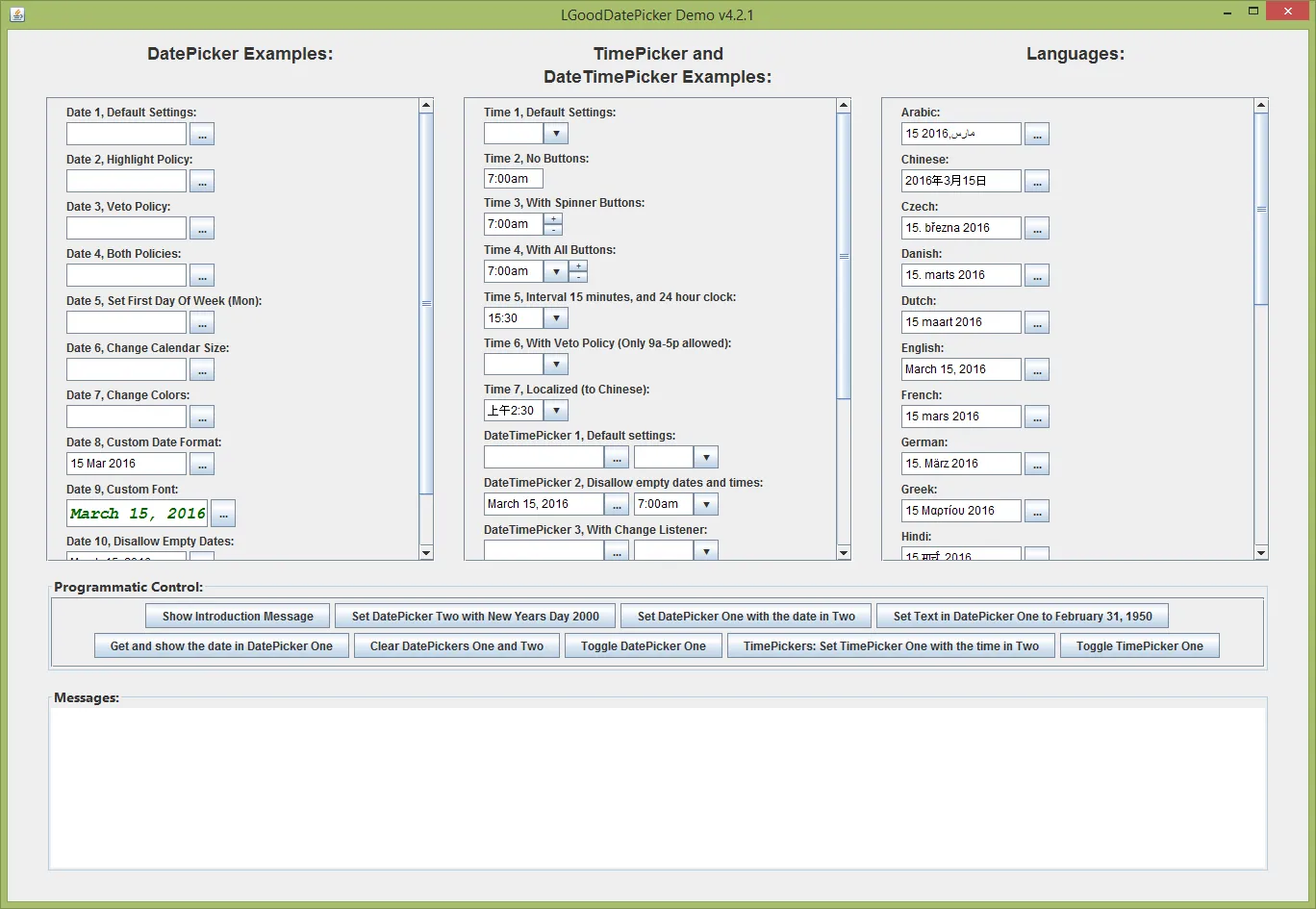Open the Greek date picker calendar button
This screenshot has width=1316, height=909.
[1037, 511]
